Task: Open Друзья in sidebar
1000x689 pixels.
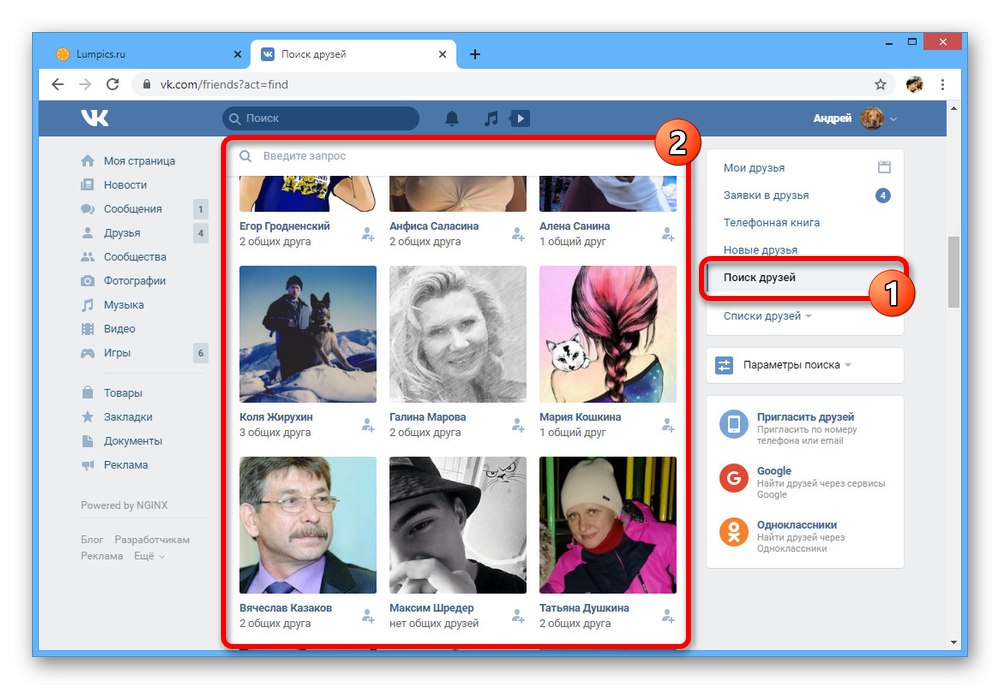Action: pyautogui.click(x=122, y=233)
